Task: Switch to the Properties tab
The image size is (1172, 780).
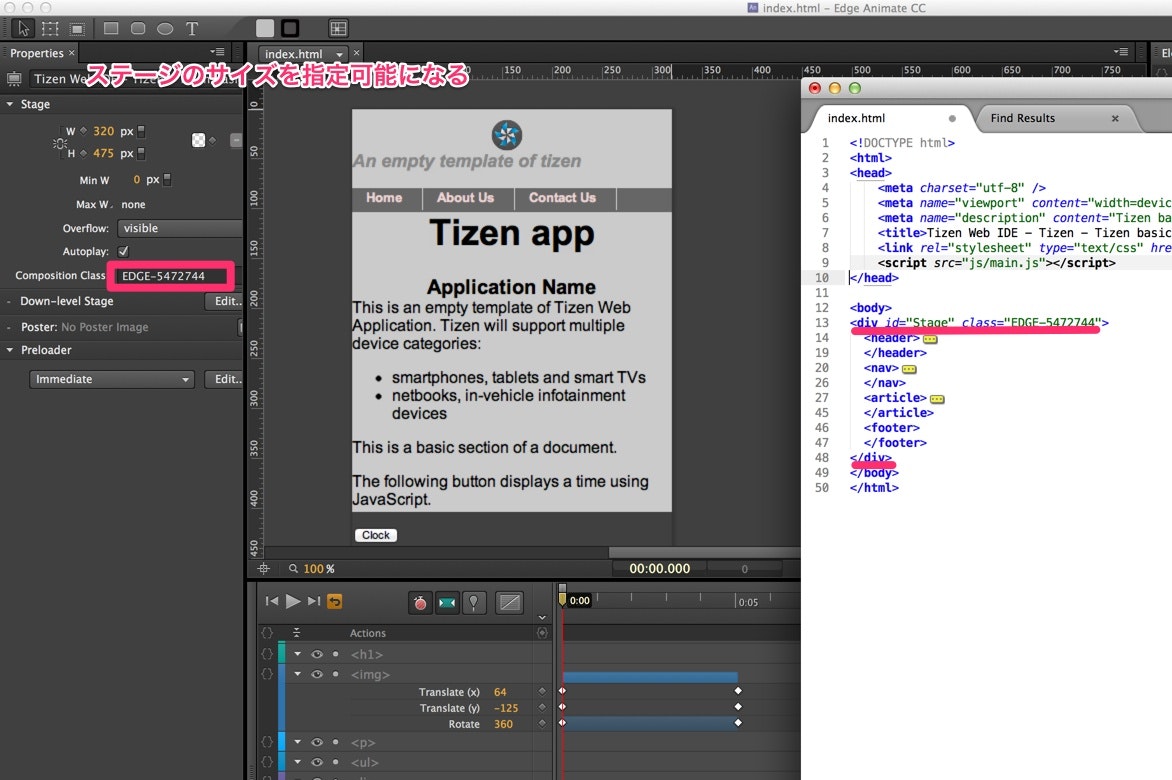Action: click(x=37, y=53)
